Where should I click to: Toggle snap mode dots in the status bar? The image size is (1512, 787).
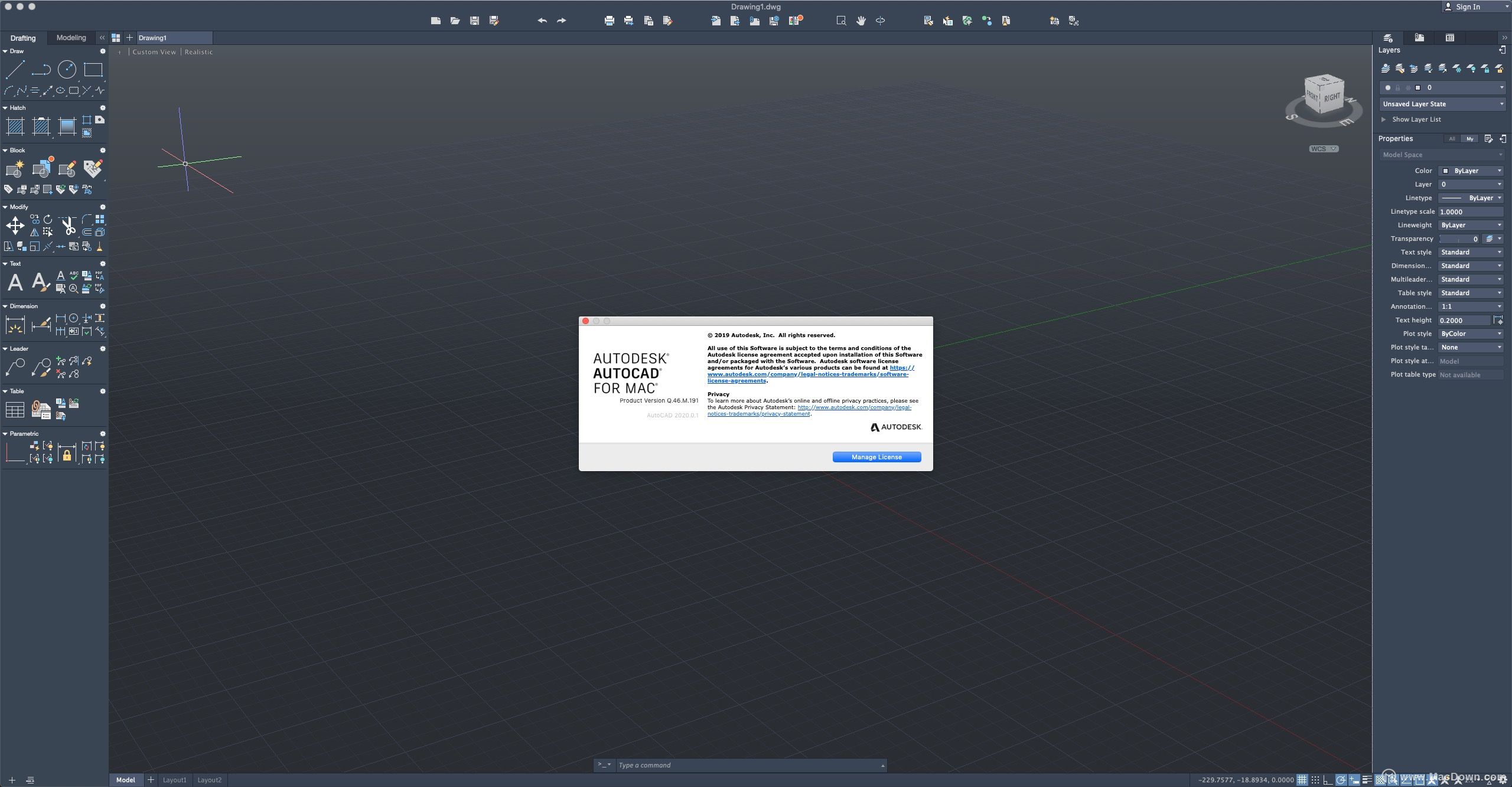(1315, 780)
